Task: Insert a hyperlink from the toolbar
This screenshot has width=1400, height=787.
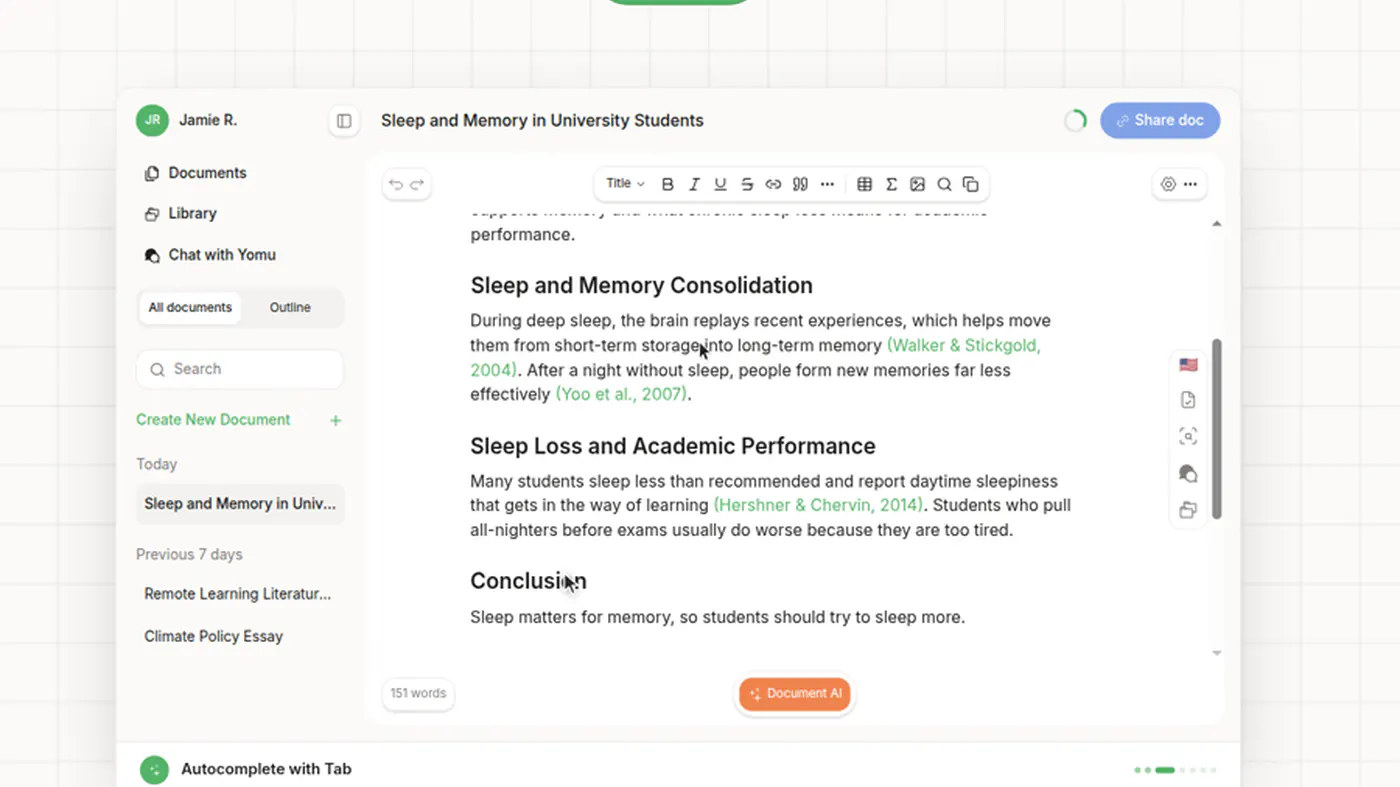Action: click(773, 184)
